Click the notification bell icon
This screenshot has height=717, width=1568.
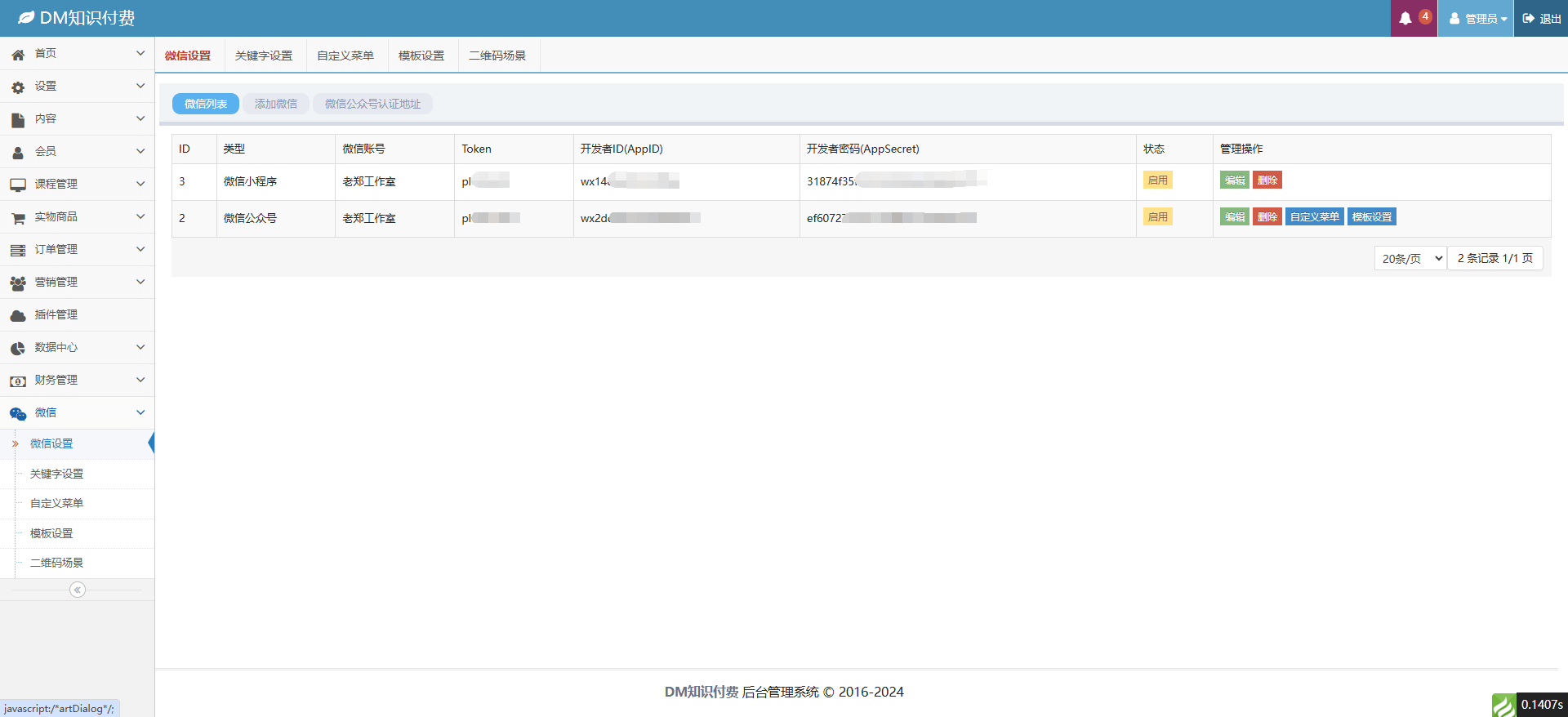point(1405,19)
